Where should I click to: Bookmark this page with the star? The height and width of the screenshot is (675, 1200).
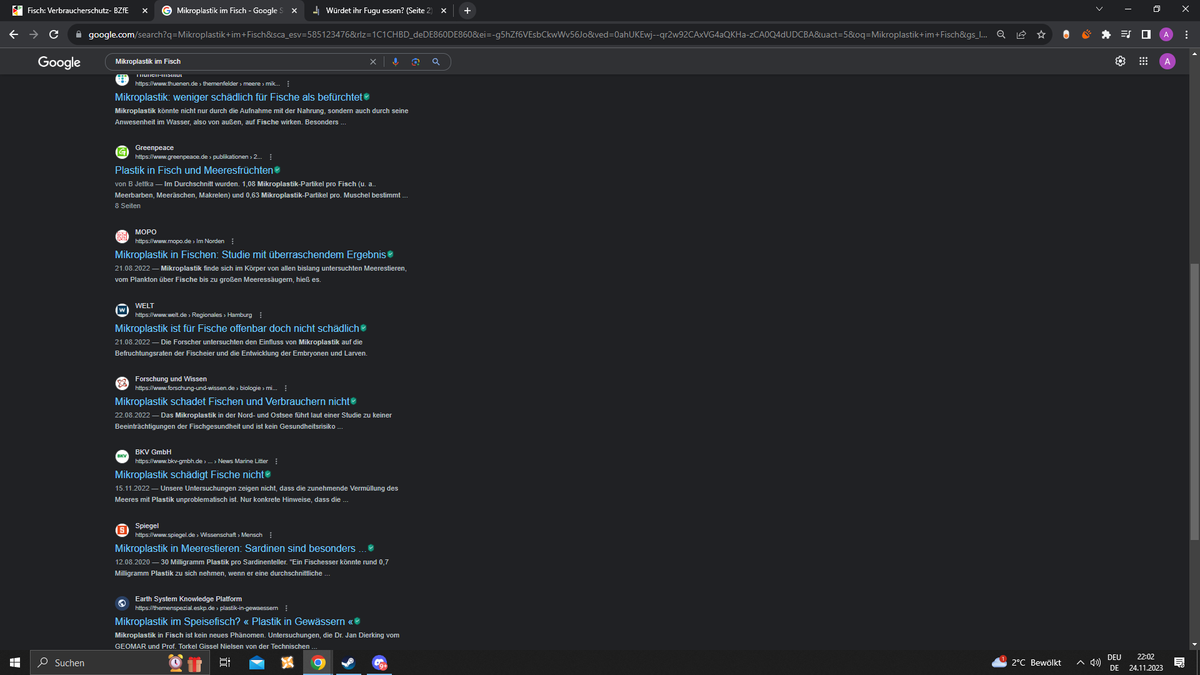[1042, 34]
